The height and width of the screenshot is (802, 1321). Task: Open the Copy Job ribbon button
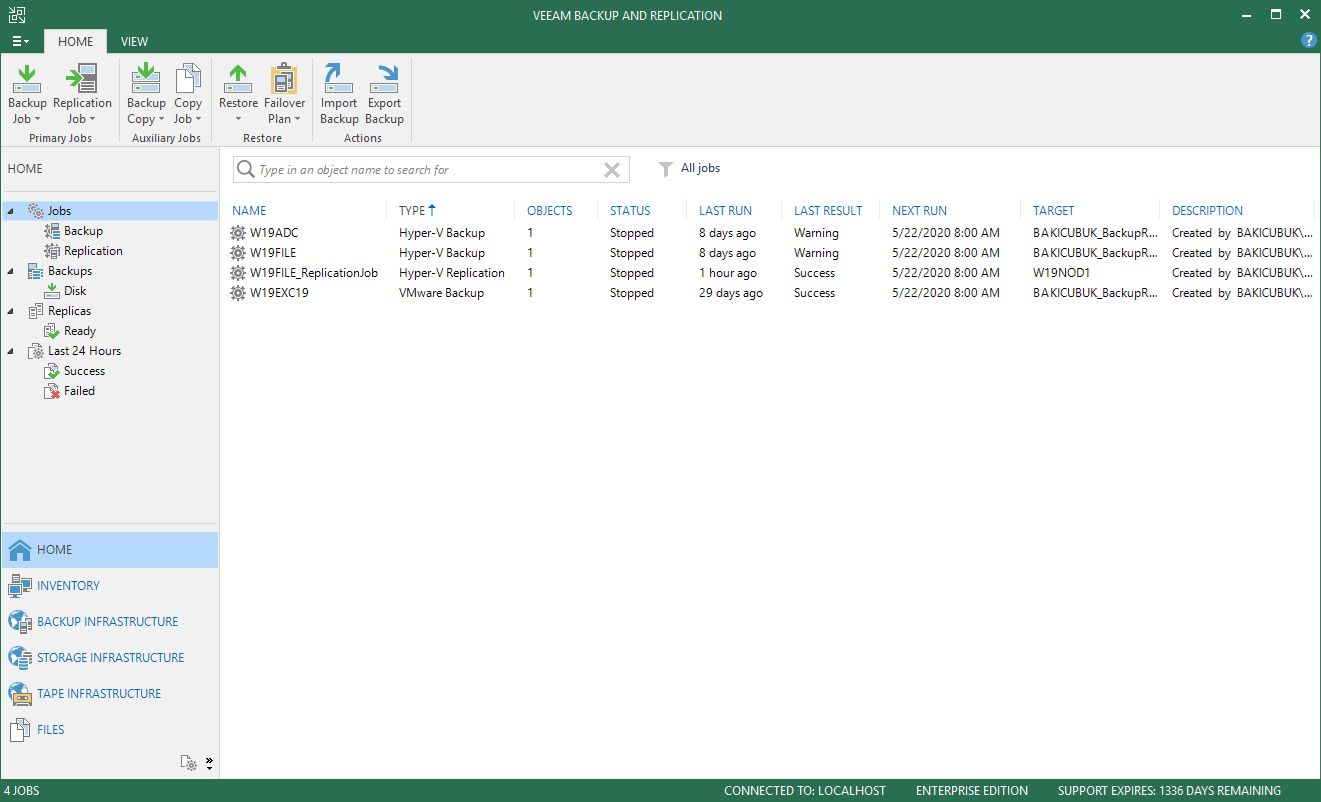point(188,94)
